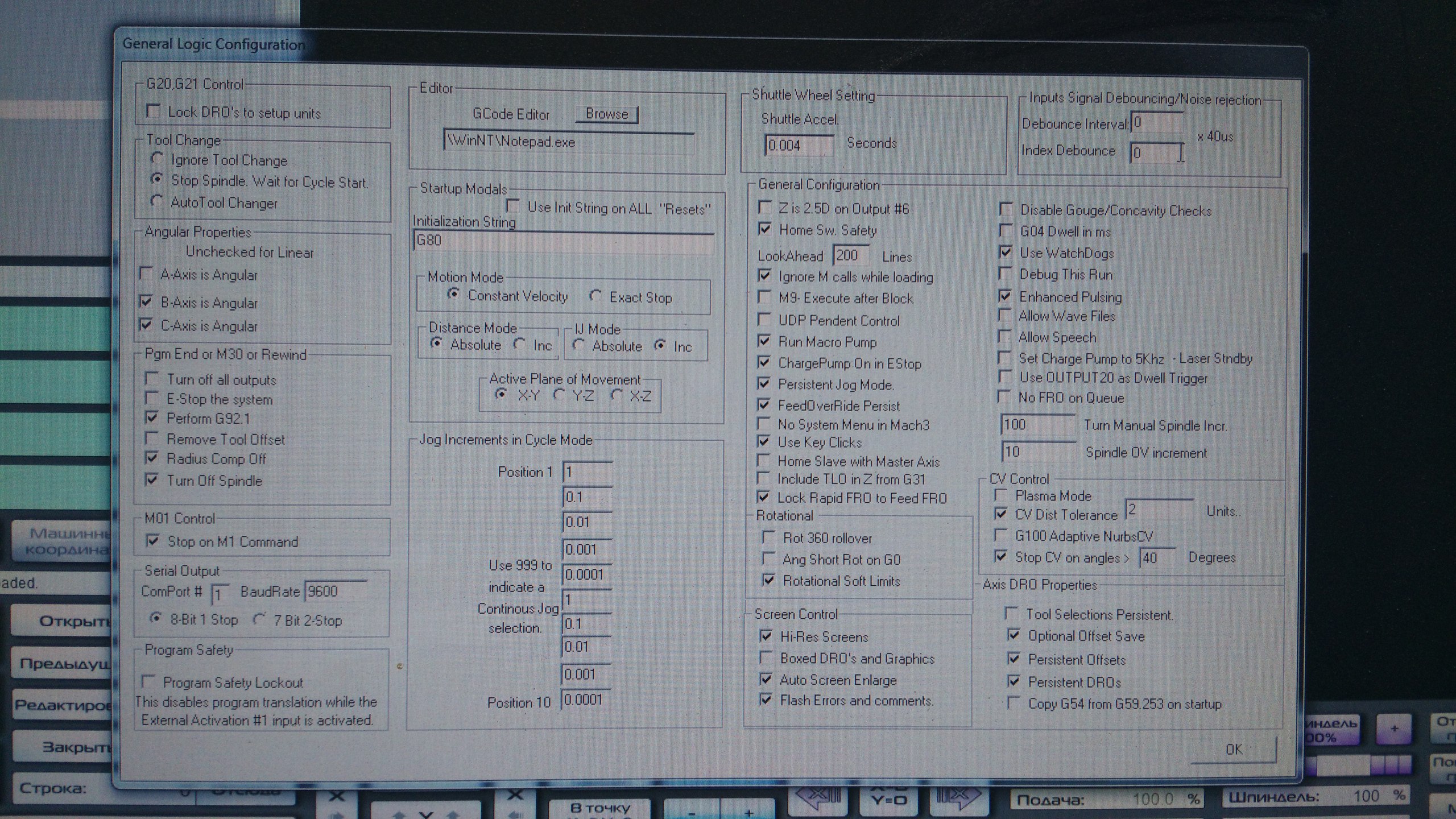Click the Debounce Interval input field

point(1157,123)
